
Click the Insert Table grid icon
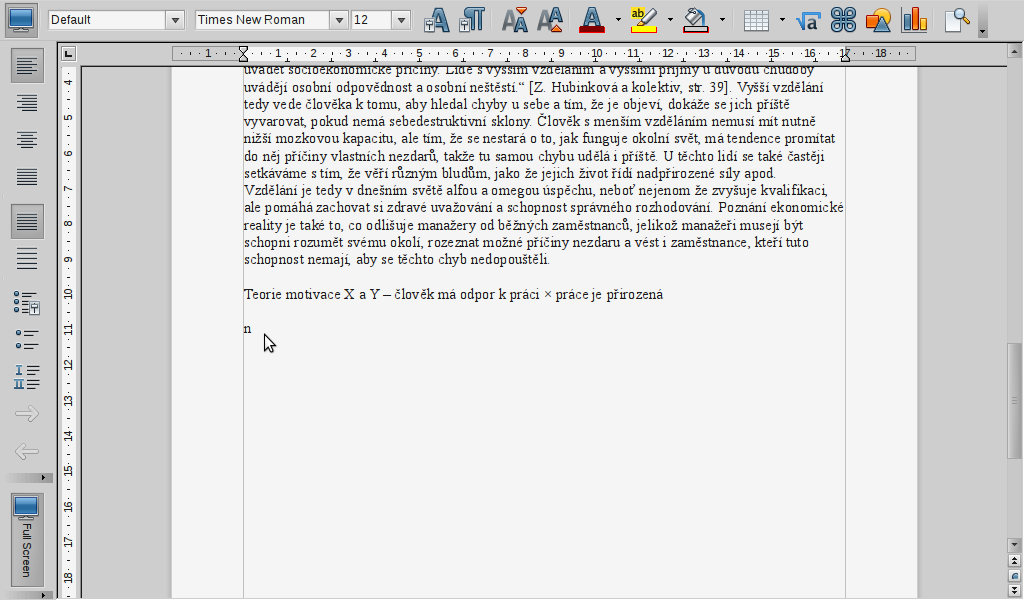point(757,20)
